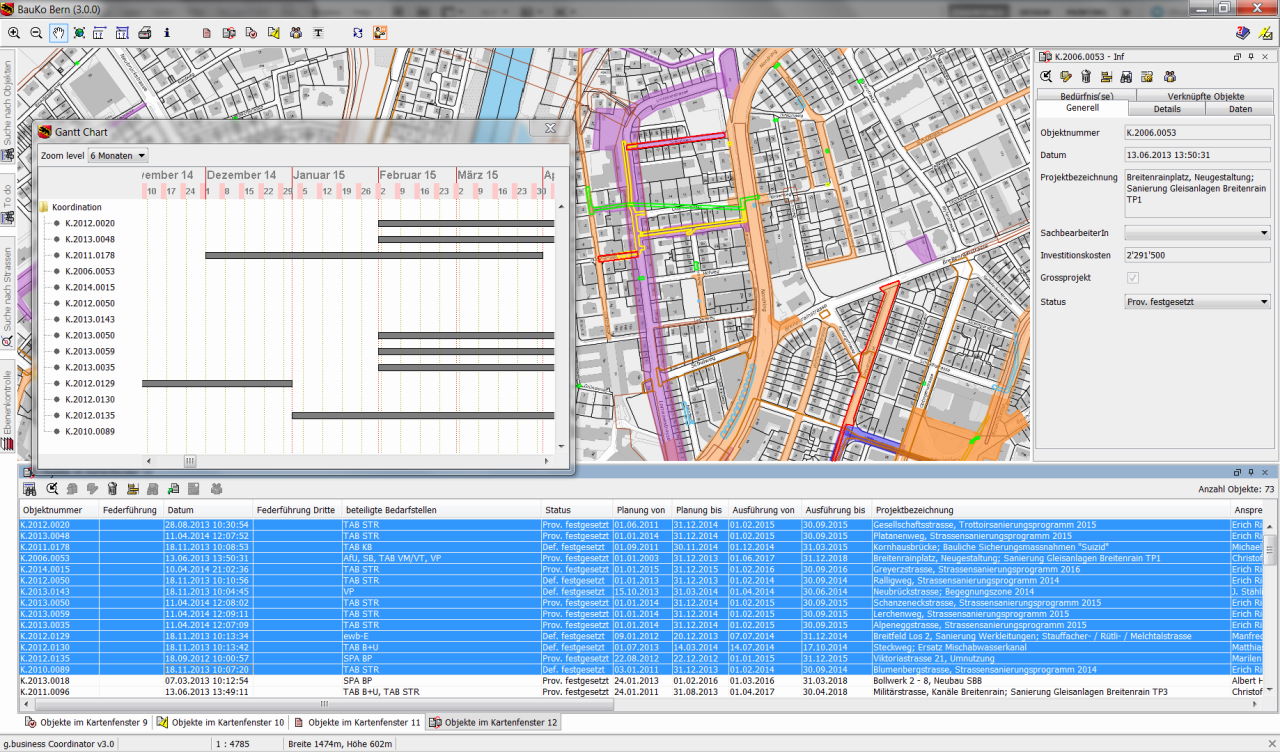Click the zoom in magnifier tool
Viewport: 1280px width, 752px height.
click(x=14, y=33)
